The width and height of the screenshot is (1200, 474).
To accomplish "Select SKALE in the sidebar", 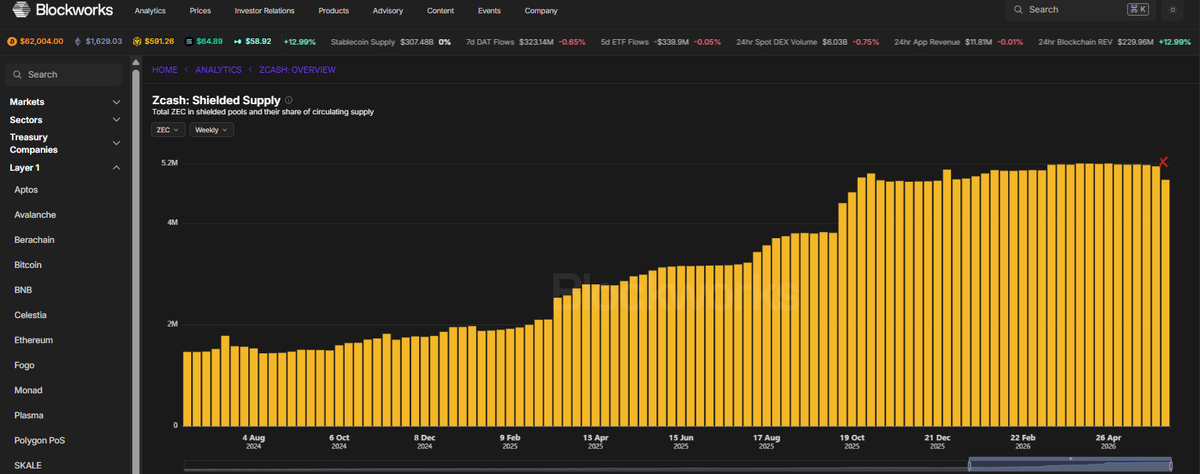I will 26,465.
